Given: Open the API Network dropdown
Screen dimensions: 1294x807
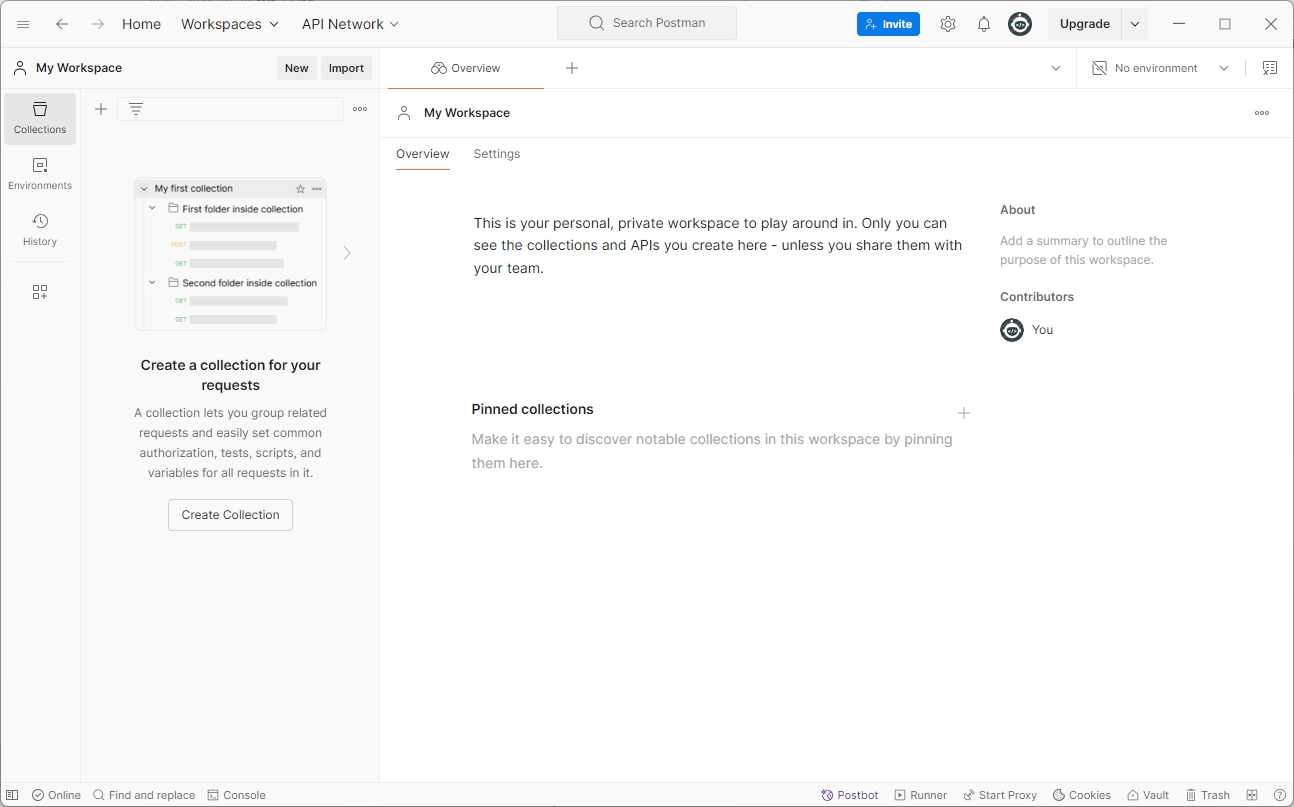Looking at the screenshot, I should [350, 24].
